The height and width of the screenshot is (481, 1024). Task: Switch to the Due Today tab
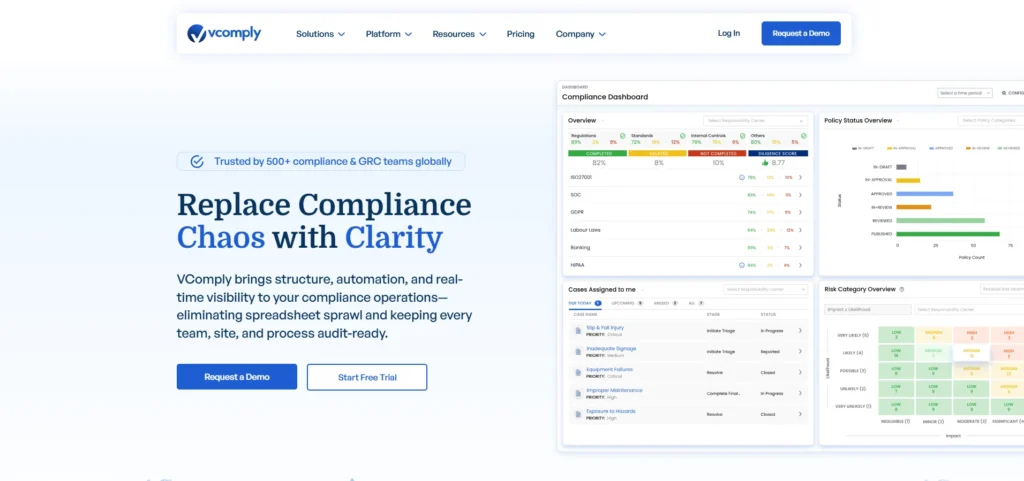click(584, 303)
